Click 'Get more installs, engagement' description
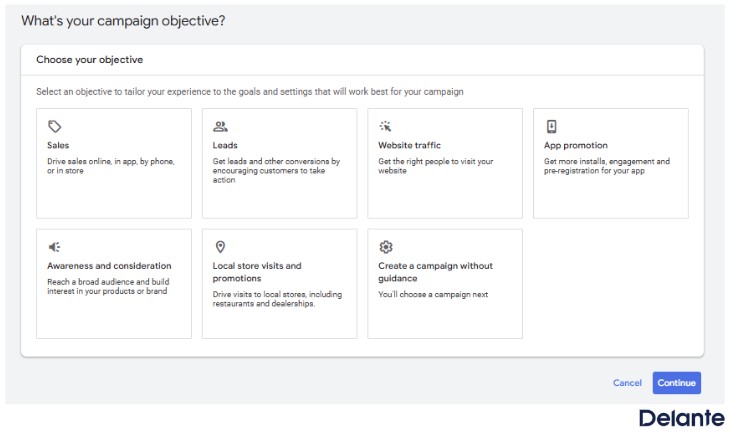The width and height of the screenshot is (730, 433). click(607, 166)
